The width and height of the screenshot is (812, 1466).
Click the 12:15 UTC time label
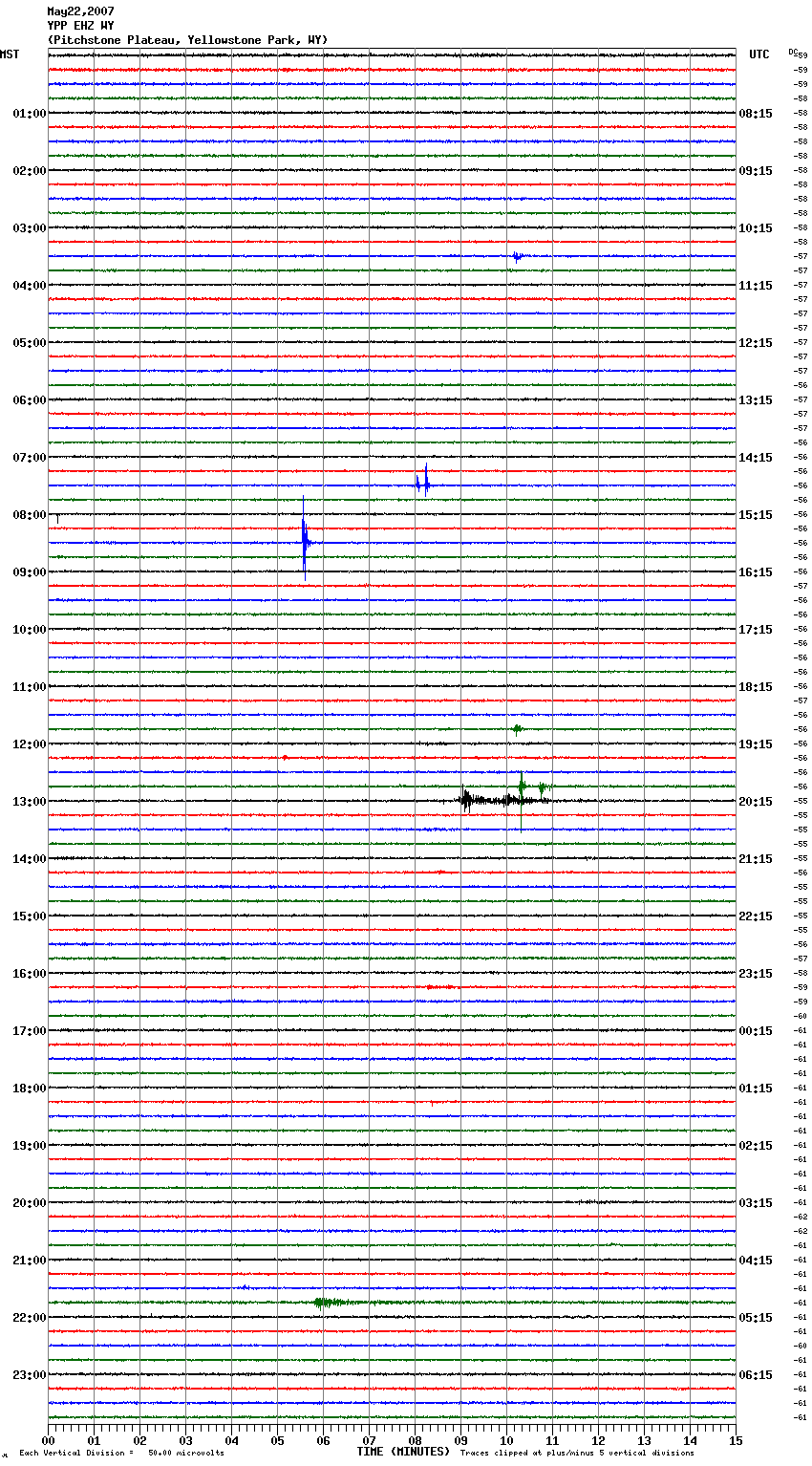point(756,343)
